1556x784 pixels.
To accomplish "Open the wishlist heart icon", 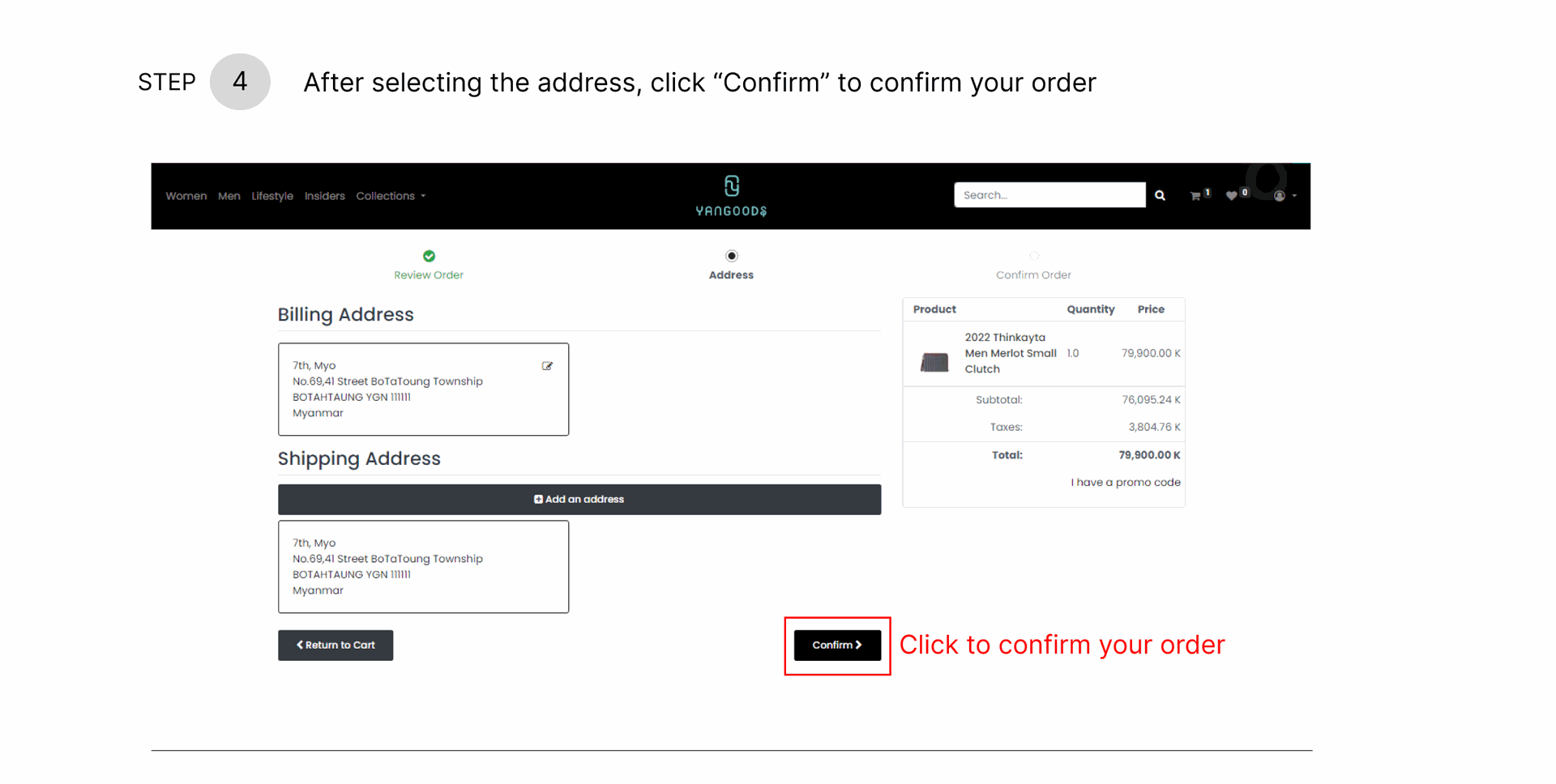I will click(1232, 196).
